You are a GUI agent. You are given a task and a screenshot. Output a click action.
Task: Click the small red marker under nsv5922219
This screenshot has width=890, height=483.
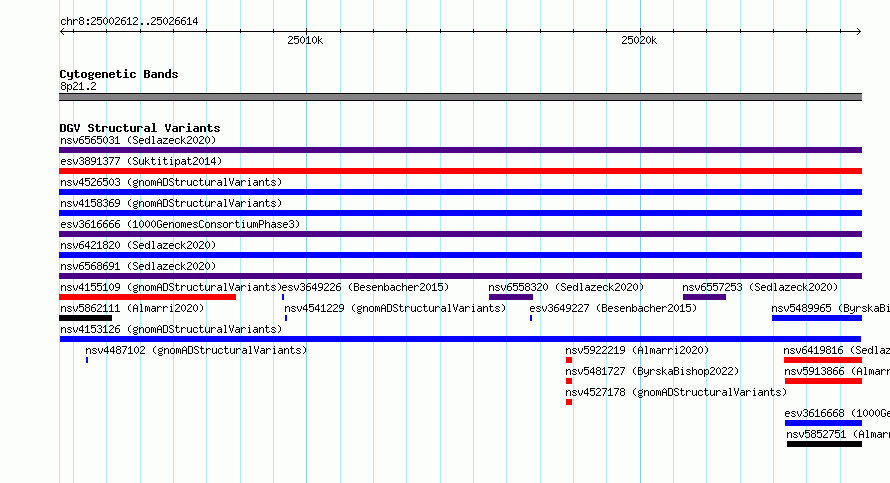tap(569, 360)
